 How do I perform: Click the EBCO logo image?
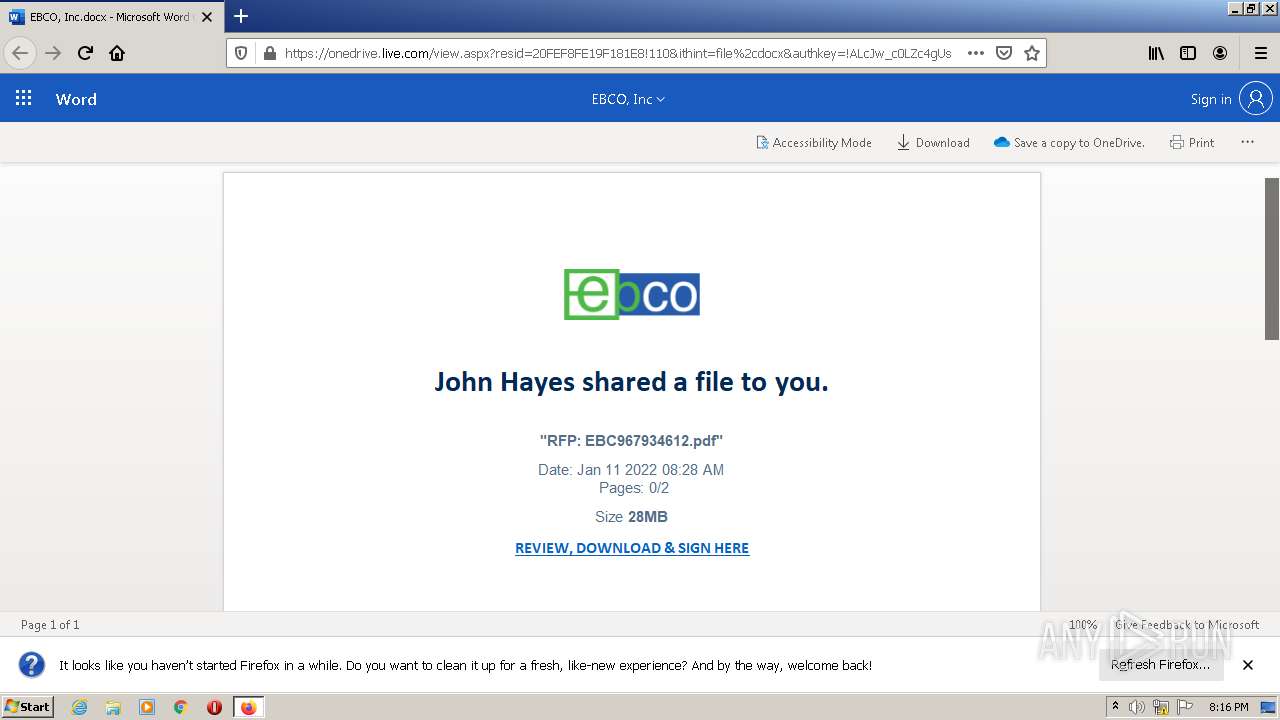tap(632, 294)
